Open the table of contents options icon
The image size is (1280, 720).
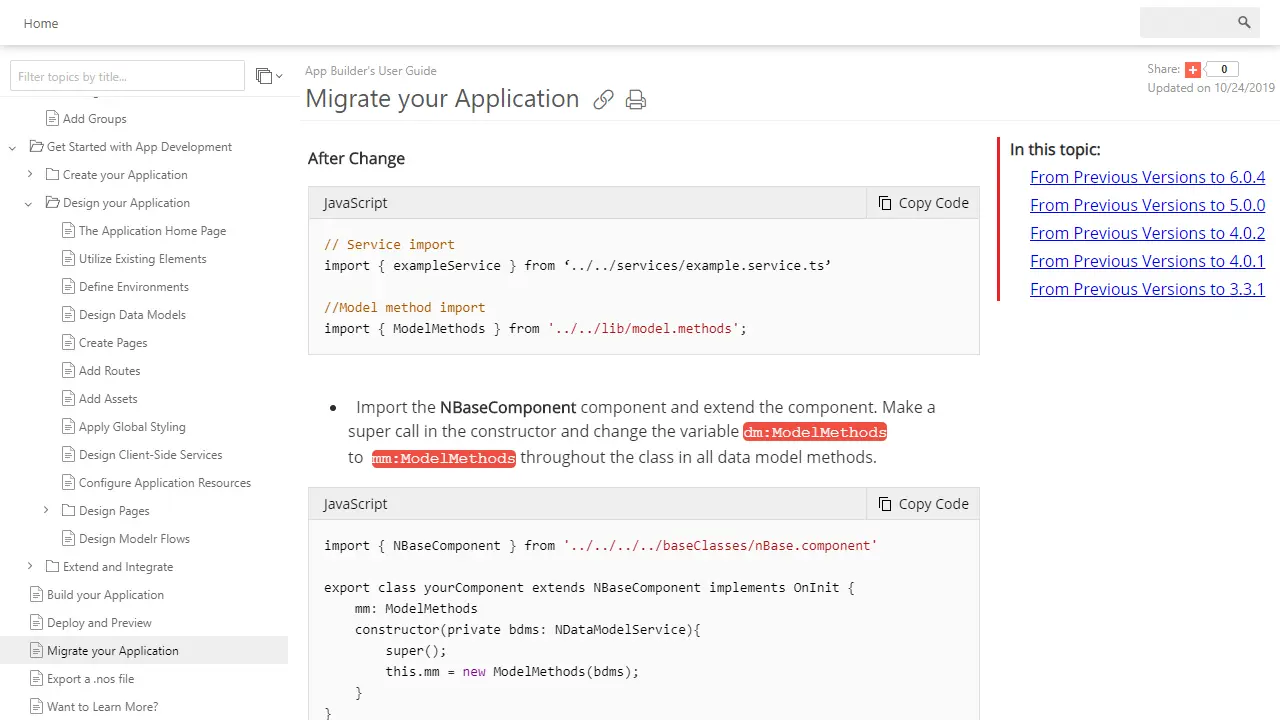click(268, 76)
